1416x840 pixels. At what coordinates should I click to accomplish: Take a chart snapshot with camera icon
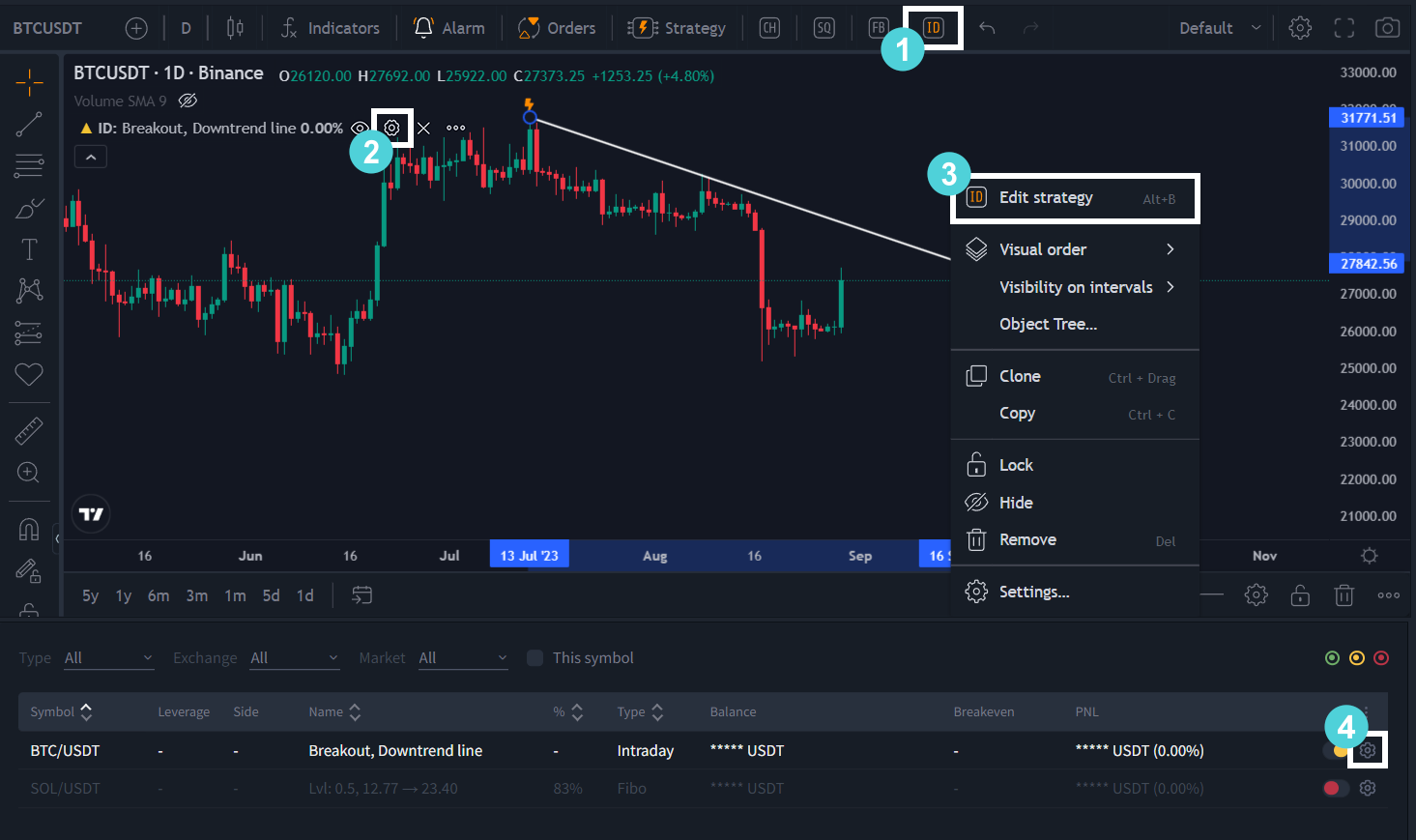(x=1387, y=28)
